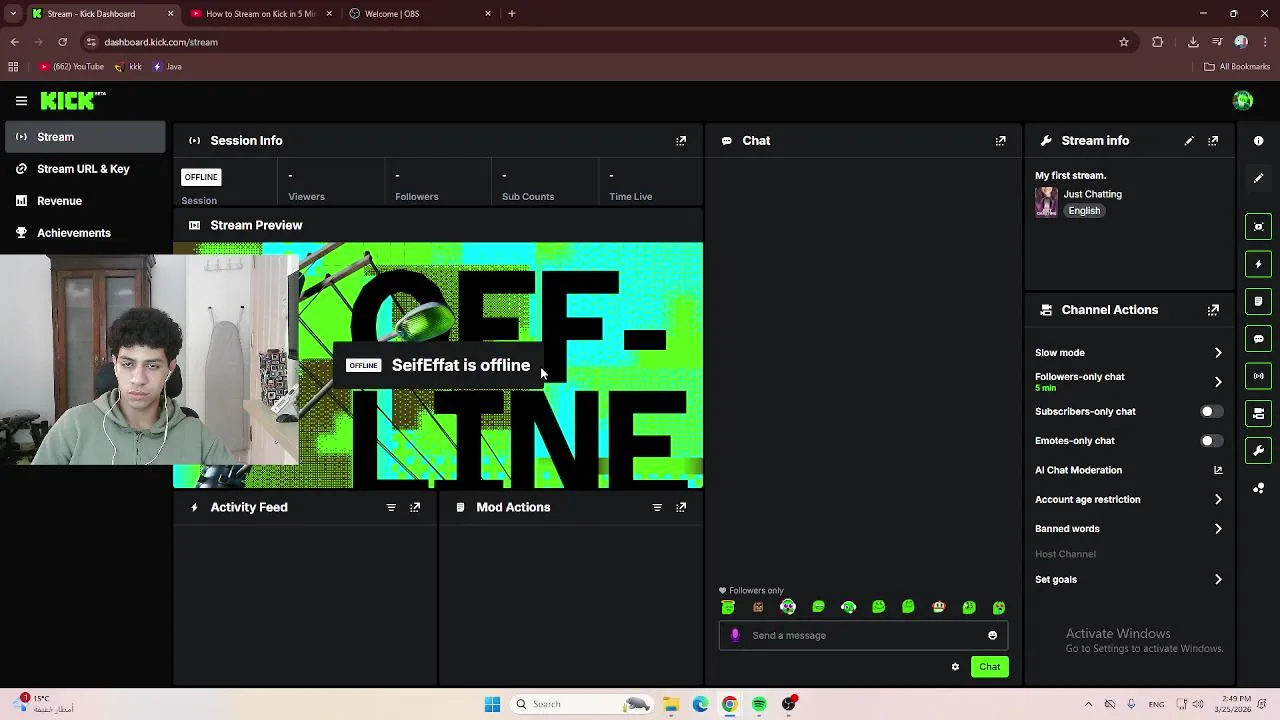Open AI Chat Moderation external link
Screen dimensions: 1280x720
1217,470
